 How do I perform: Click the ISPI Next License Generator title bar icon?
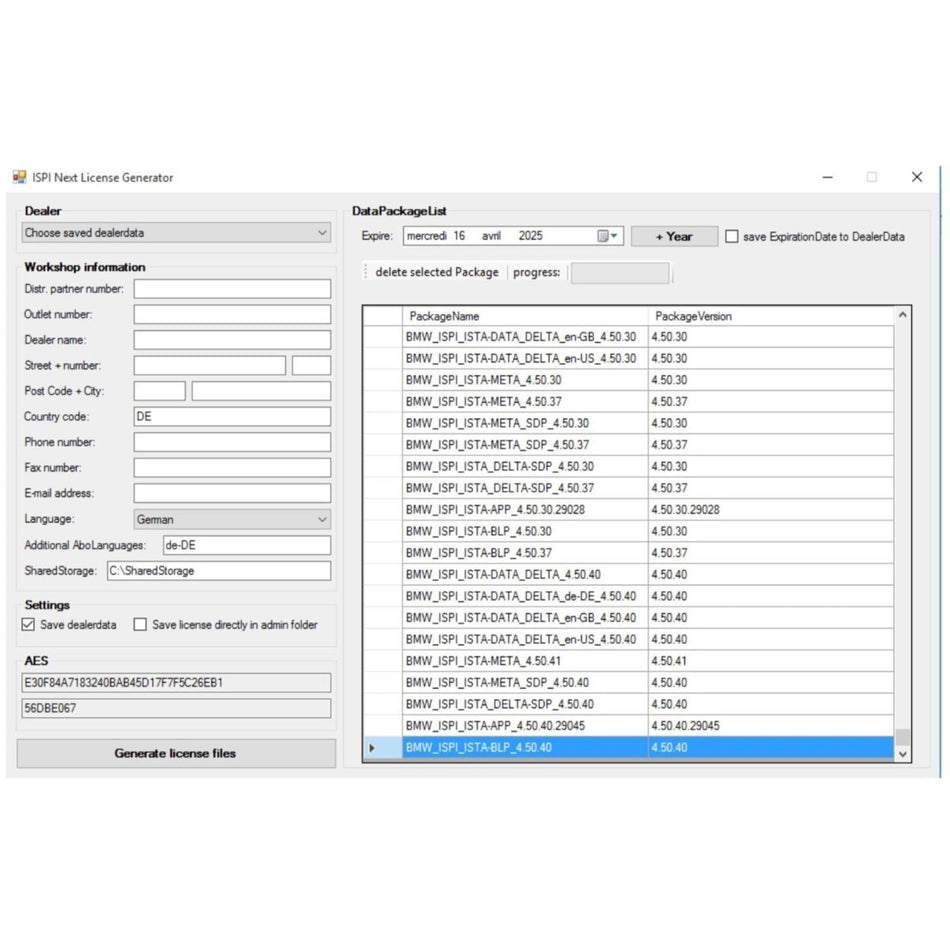point(18,176)
